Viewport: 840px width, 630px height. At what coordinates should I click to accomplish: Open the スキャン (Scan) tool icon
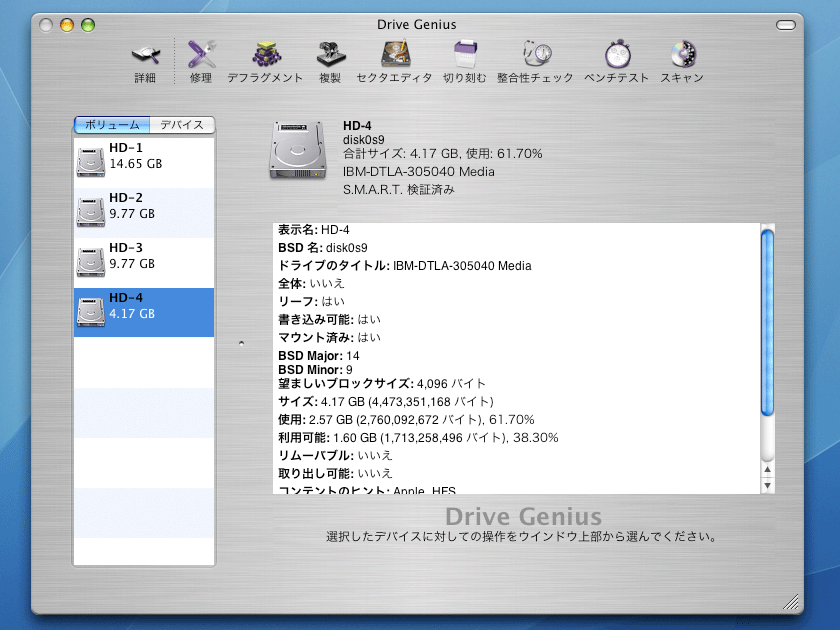[x=683, y=54]
